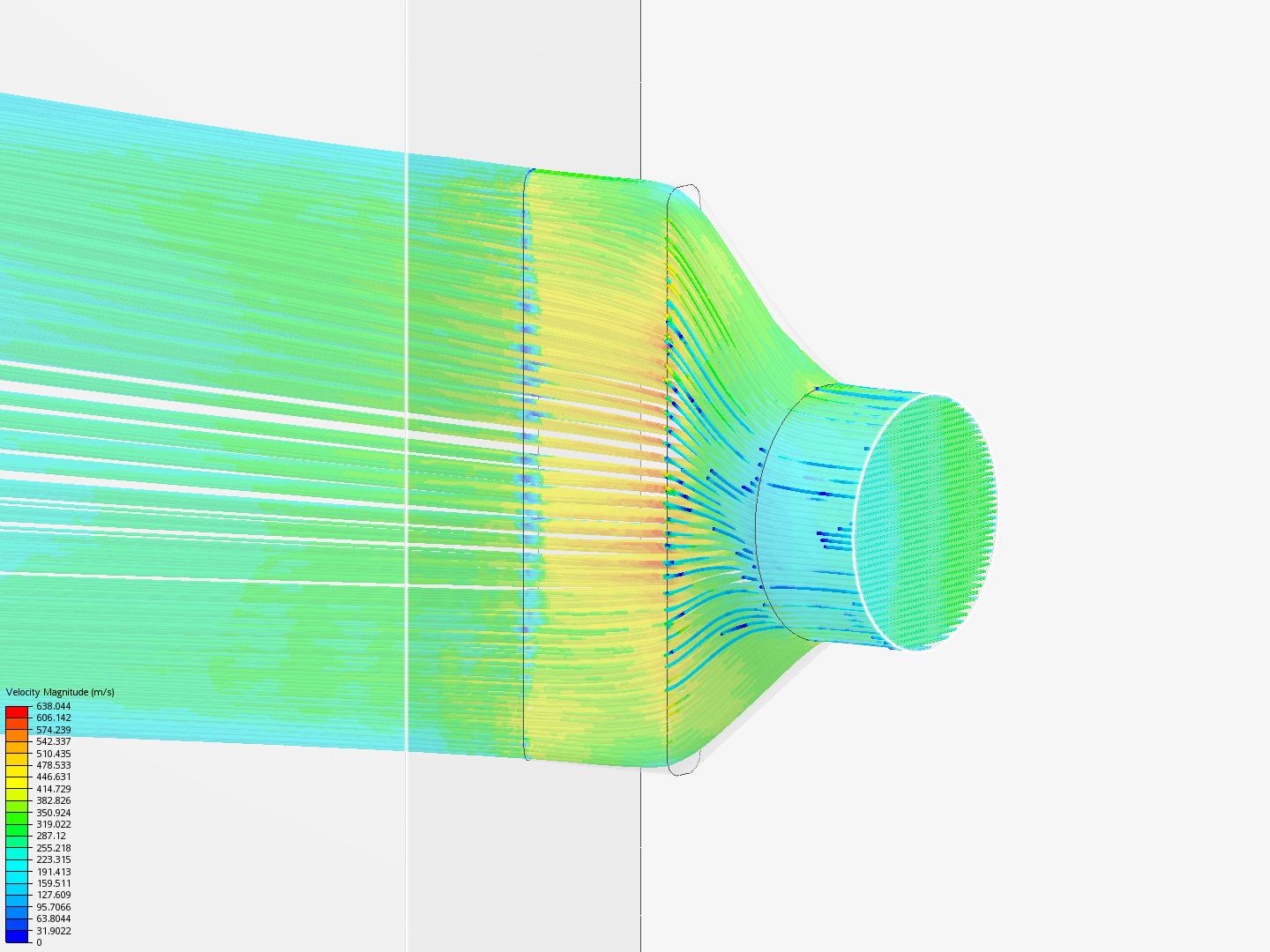Select the 223.315 legend value

tap(53, 859)
